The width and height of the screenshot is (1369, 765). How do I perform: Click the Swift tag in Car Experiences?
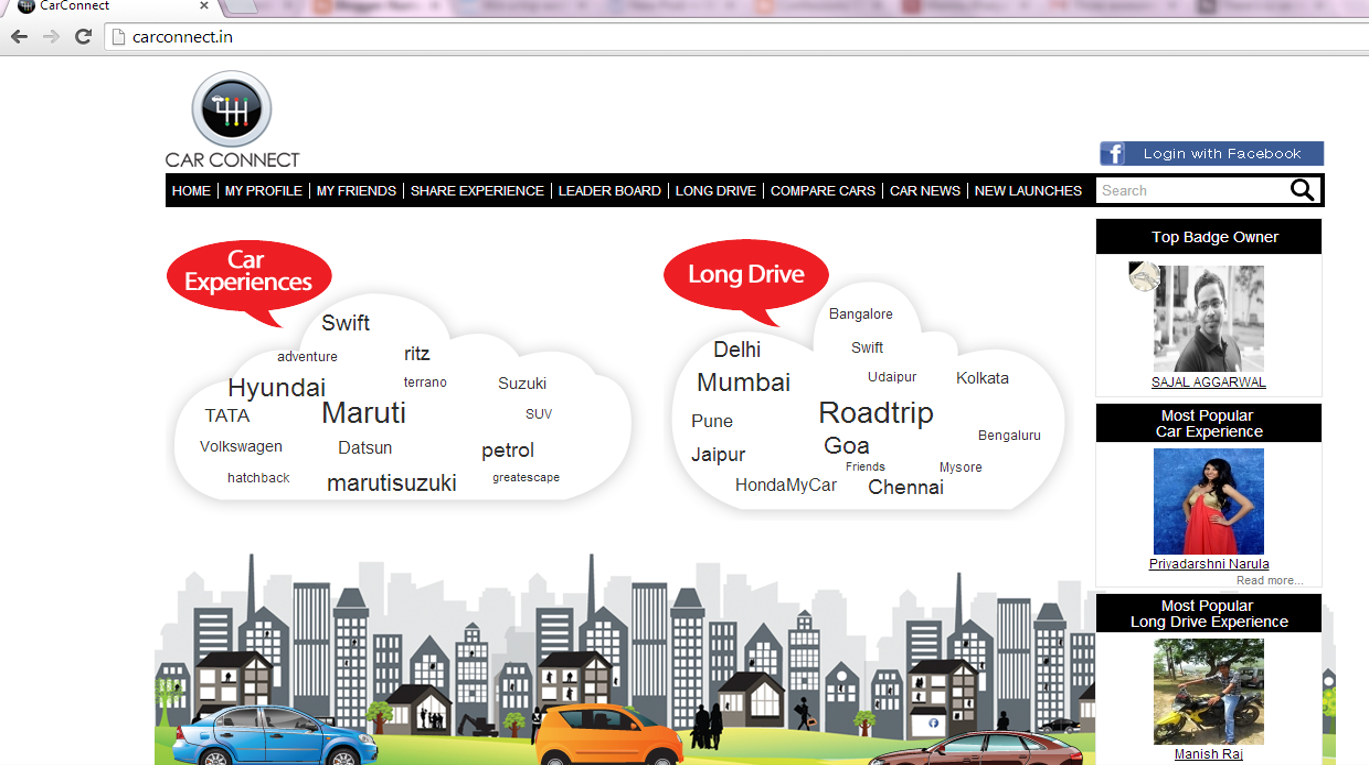(x=345, y=323)
